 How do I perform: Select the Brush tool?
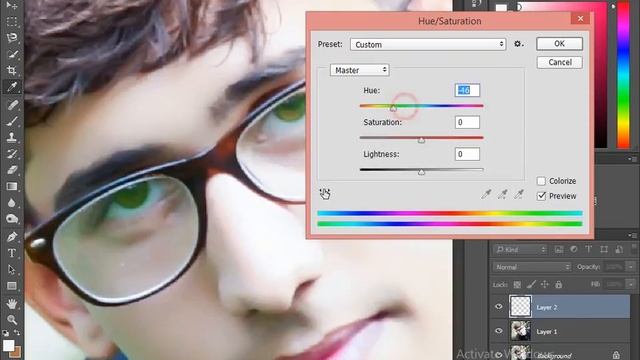tap(12, 121)
